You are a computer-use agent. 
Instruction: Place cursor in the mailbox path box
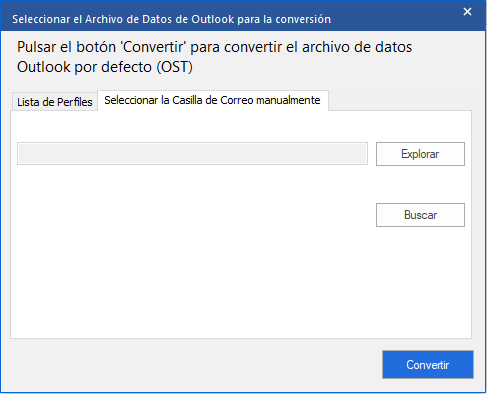click(x=192, y=154)
